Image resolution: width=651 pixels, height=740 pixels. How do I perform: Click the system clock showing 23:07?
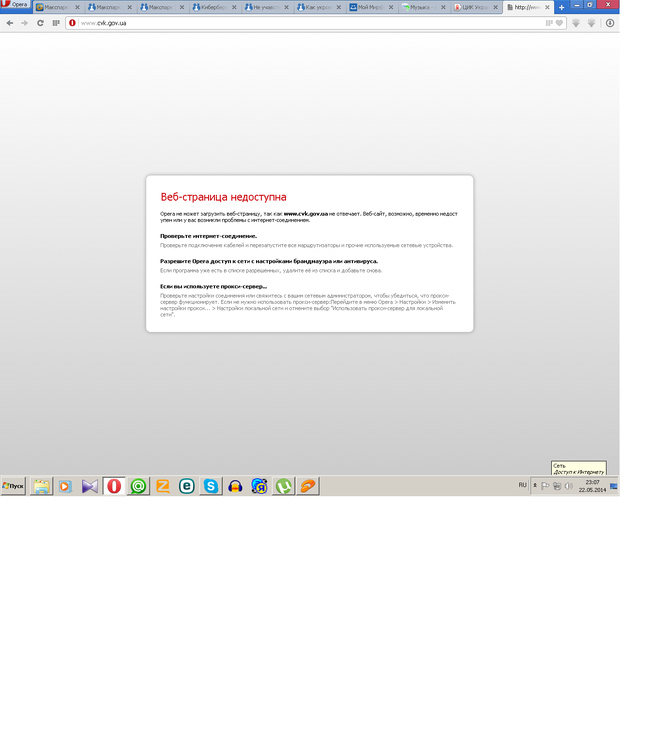pyautogui.click(x=592, y=486)
